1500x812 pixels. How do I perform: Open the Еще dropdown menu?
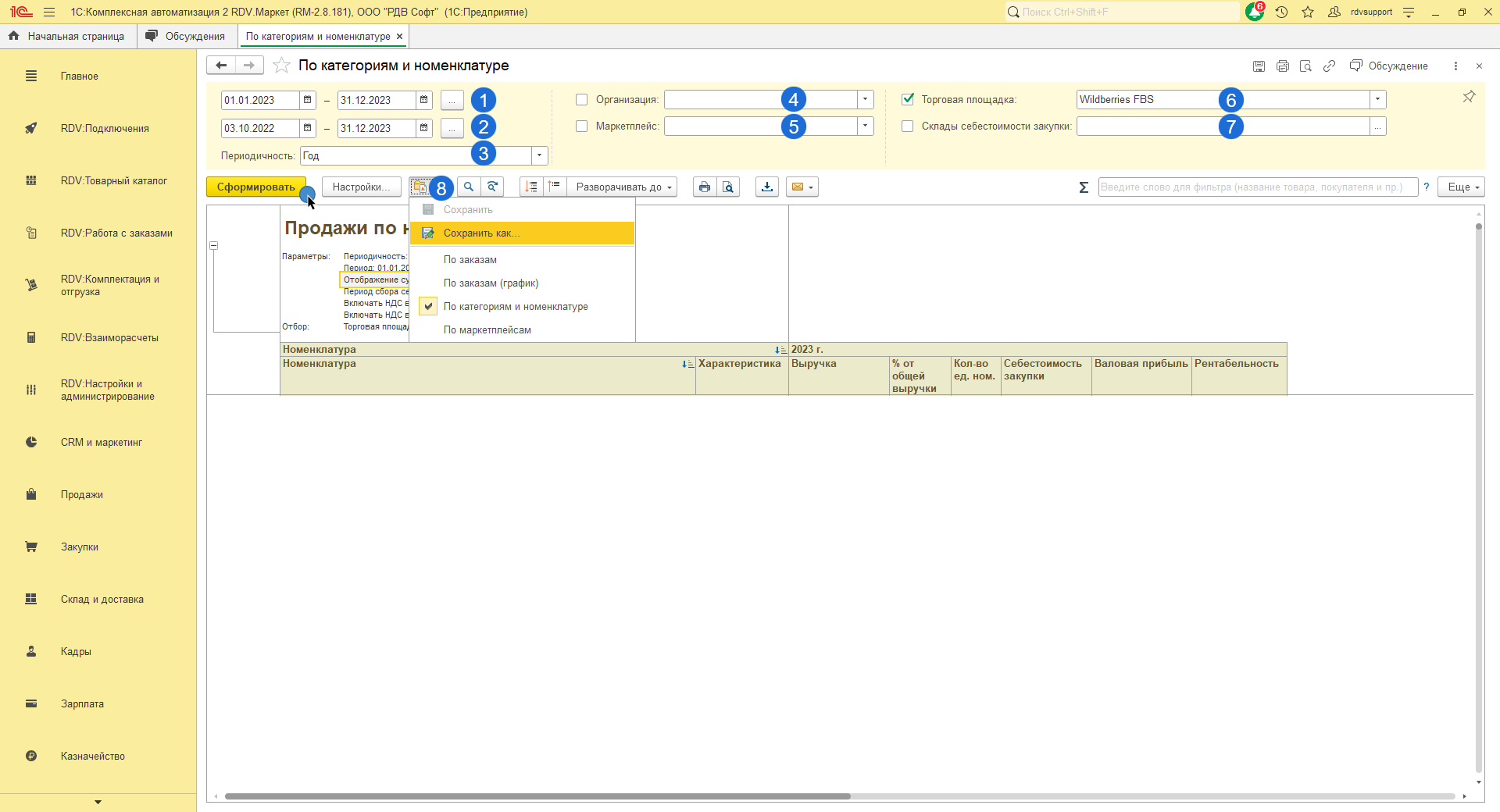point(1463,187)
